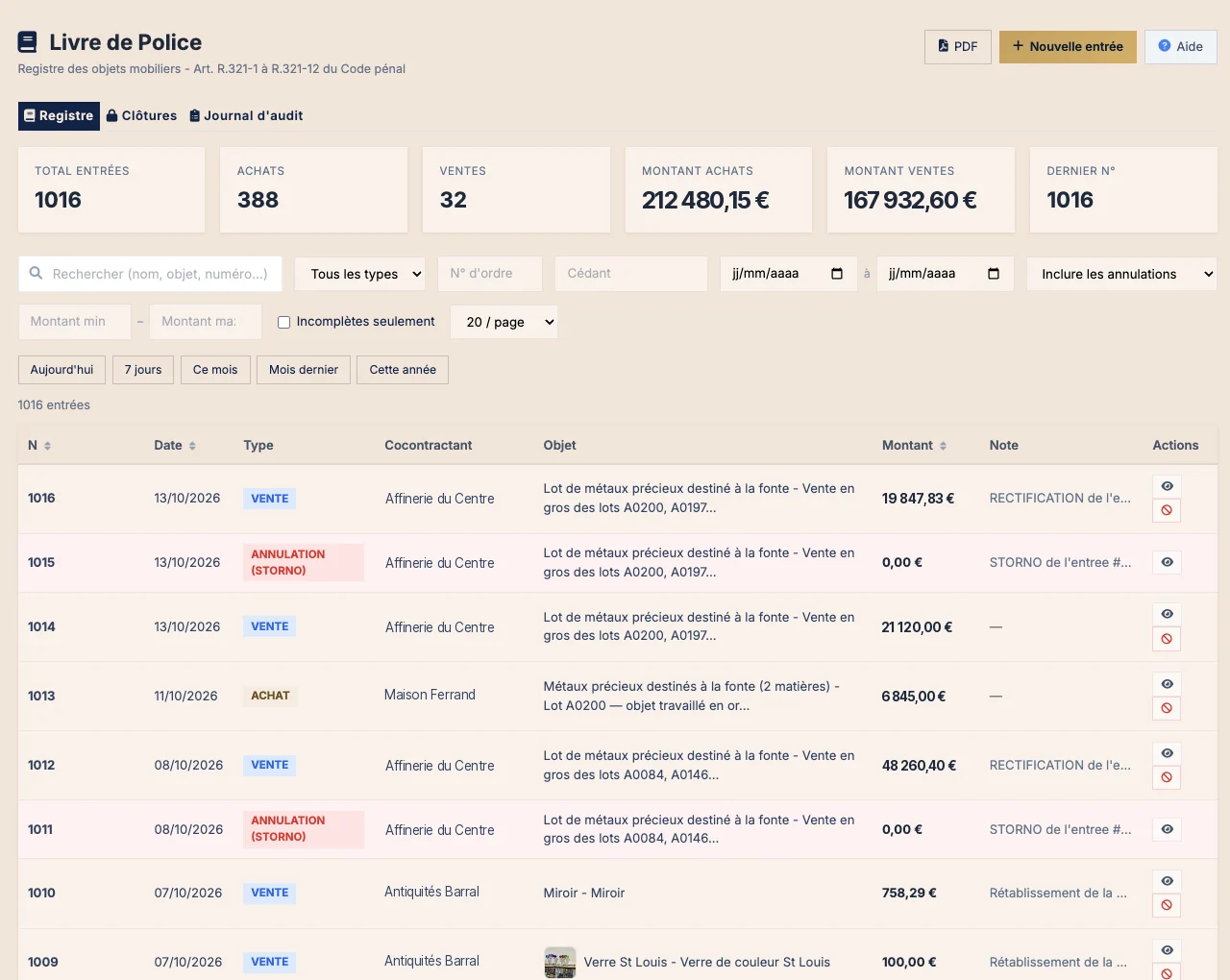
Task: Apply the Cette année quick filter
Action: click(x=403, y=370)
